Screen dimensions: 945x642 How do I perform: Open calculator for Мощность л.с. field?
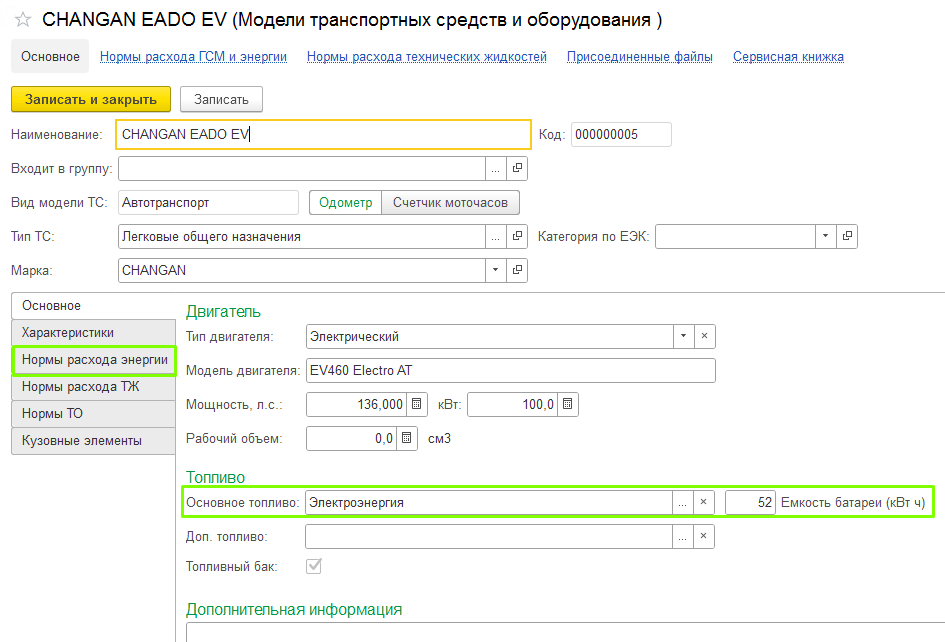(x=418, y=405)
